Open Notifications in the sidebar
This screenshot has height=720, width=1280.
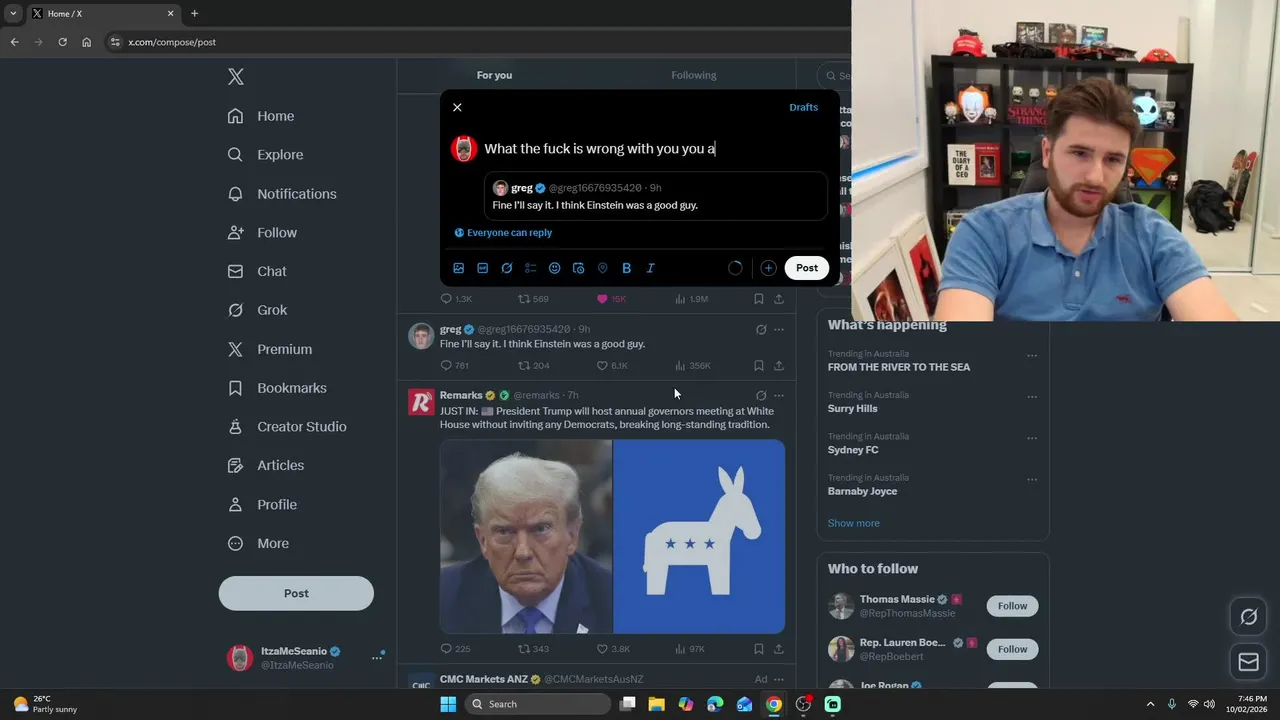tap(282, 194)
